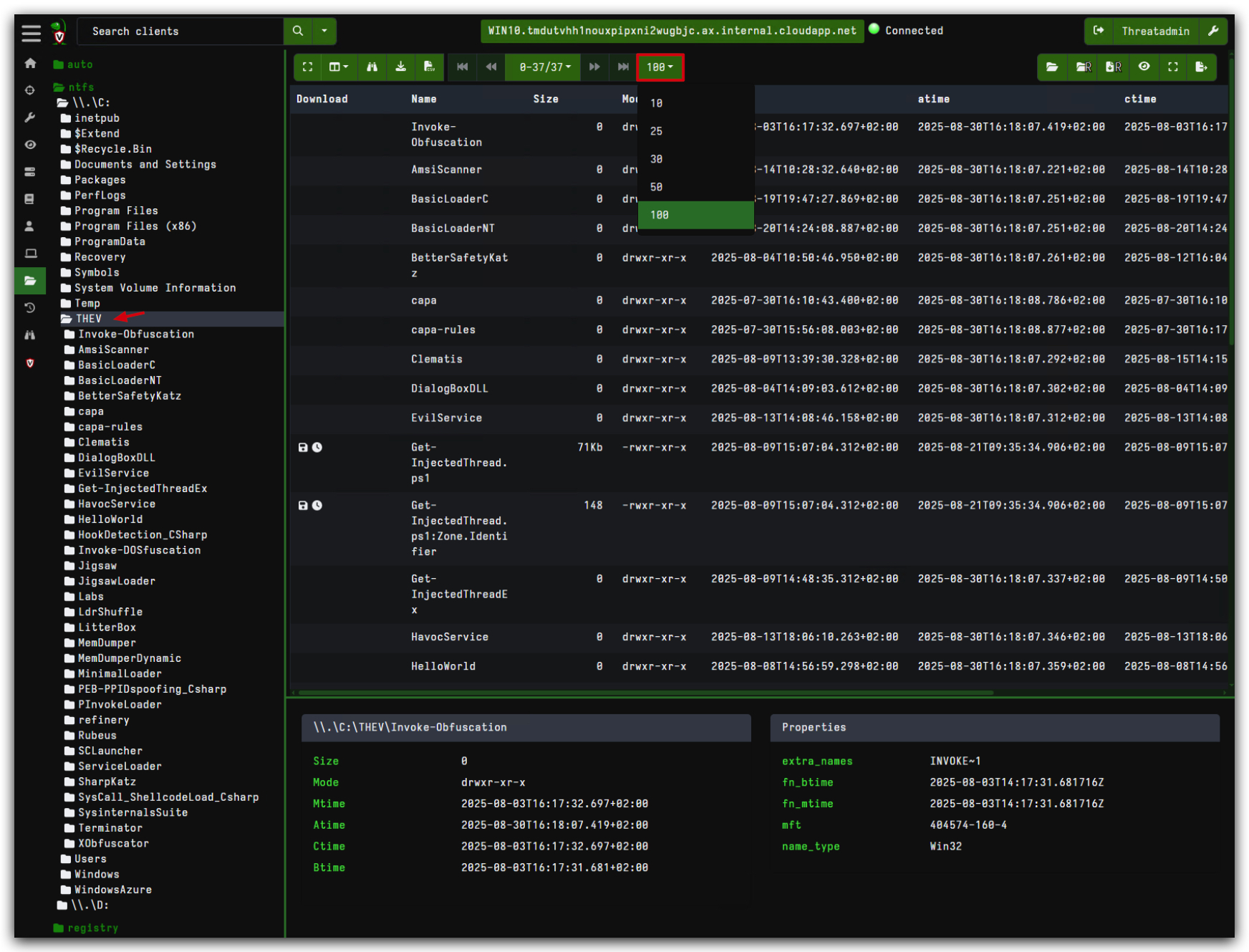Select the highlighted 100 rows option

(696, 215)
